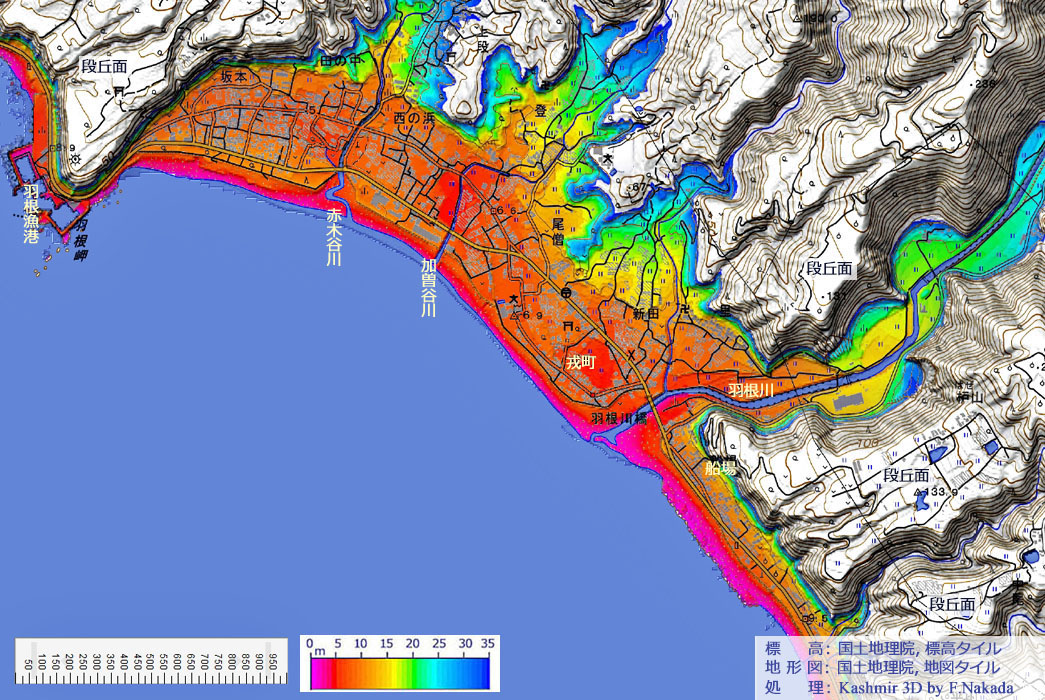This screenshot has width=1045, height=700.
Task: Click the 卍 temple symbol beside 新田
Action: point(684,309)
